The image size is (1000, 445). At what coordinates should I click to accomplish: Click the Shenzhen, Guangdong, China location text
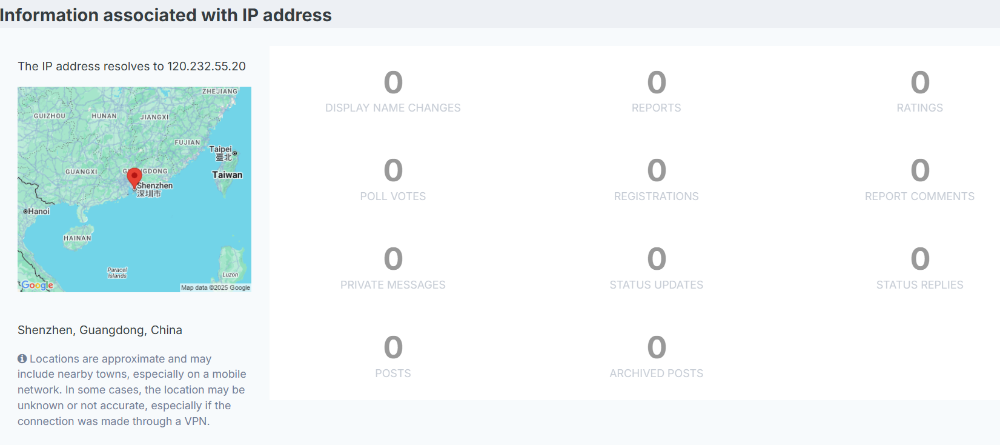point(100,329)
